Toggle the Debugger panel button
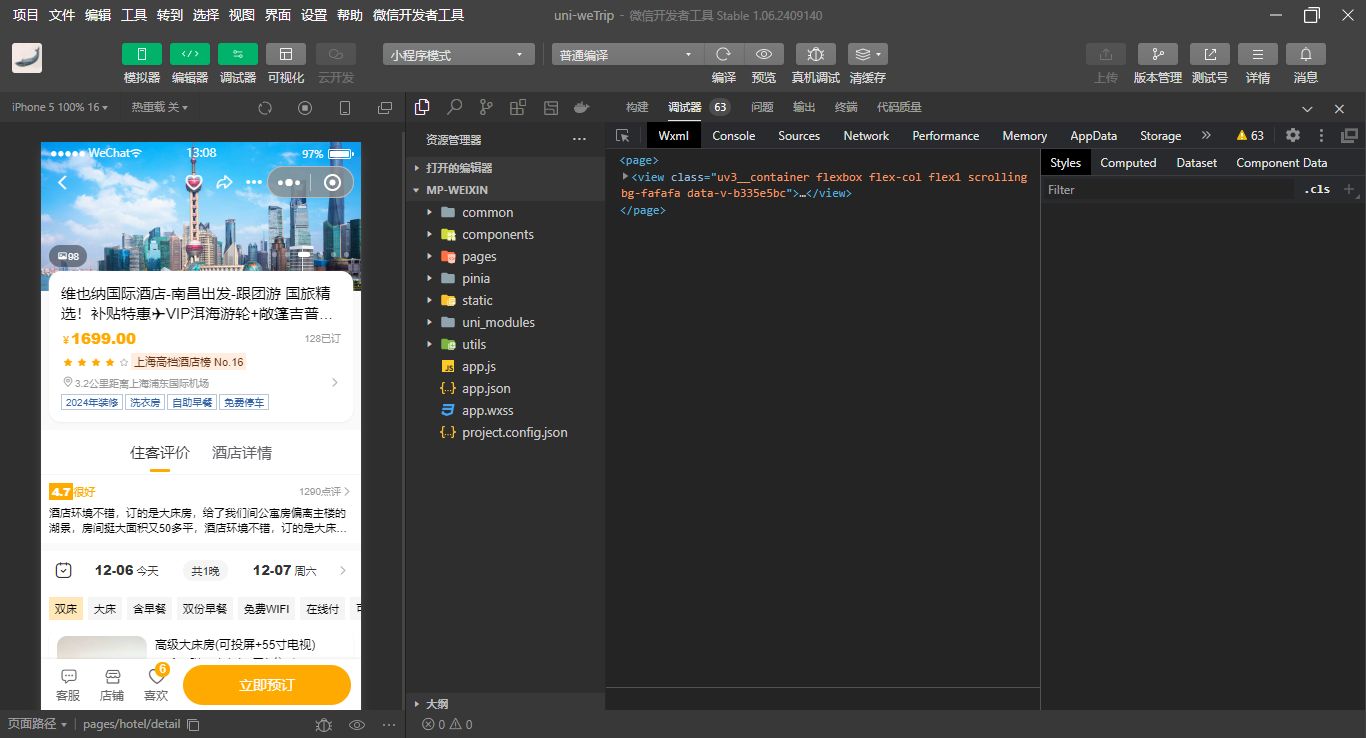 [237, 54]
